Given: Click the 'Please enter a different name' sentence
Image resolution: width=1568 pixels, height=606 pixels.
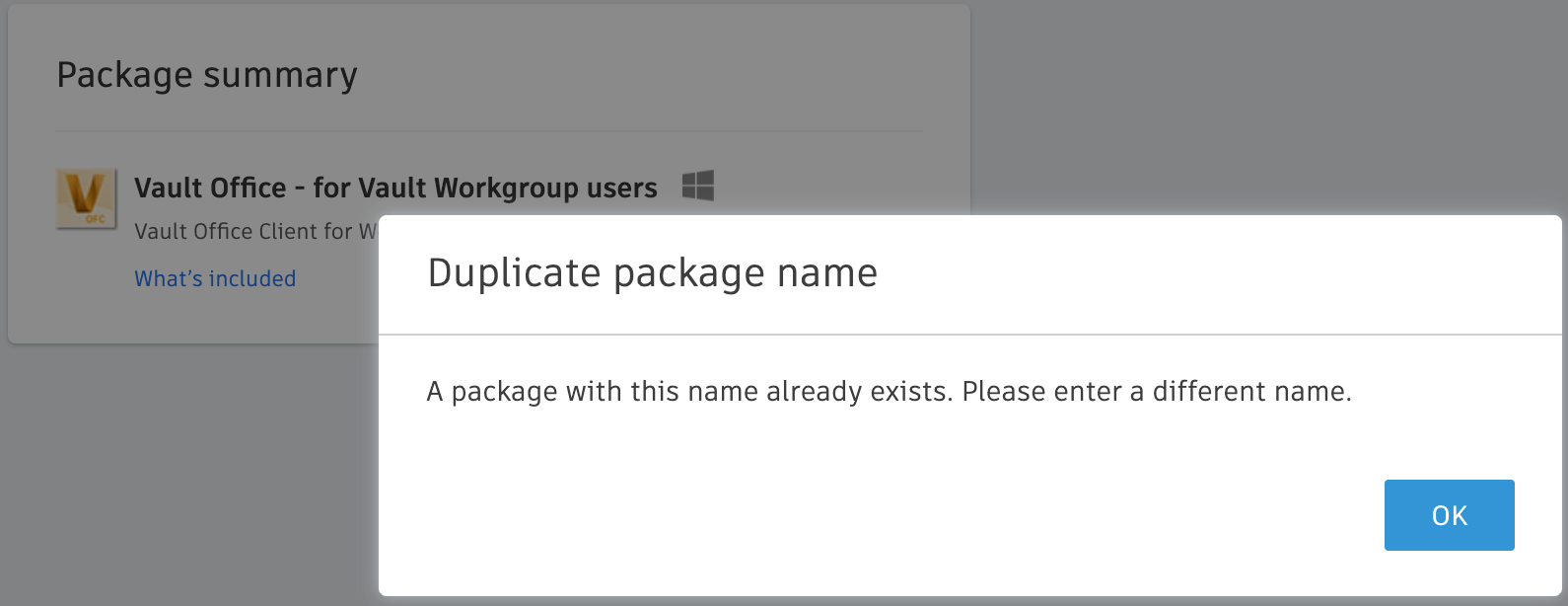Looking at the screenshot, I should coord(1156,392).
